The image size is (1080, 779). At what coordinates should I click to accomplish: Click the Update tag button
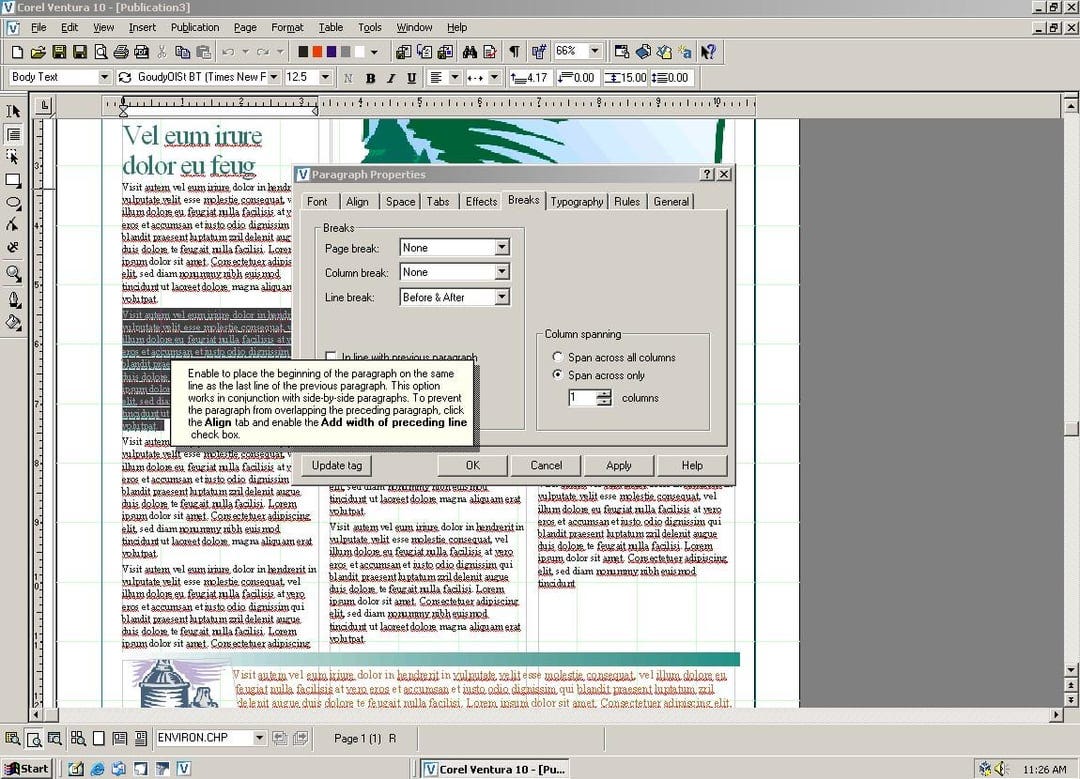[x=337, y=466]
